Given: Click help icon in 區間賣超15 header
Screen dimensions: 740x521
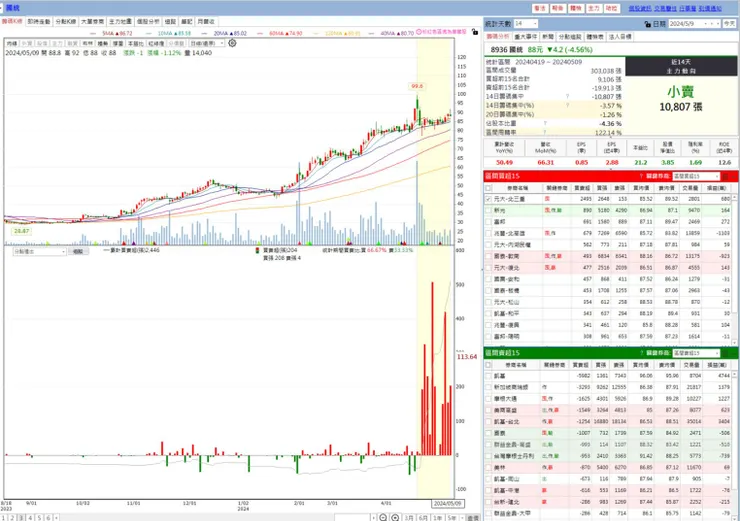Looking at the screenshot, I should tap(641, 353).
